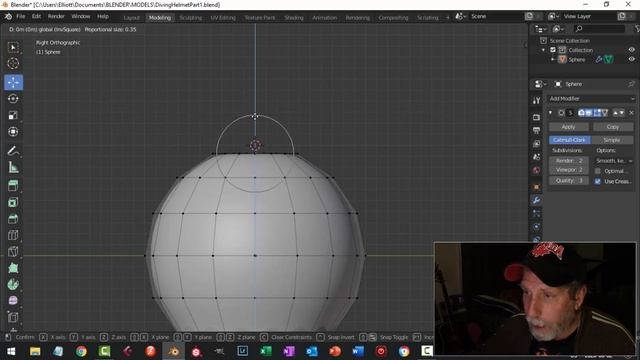Activate the Rotate tool

click(13, 99)
